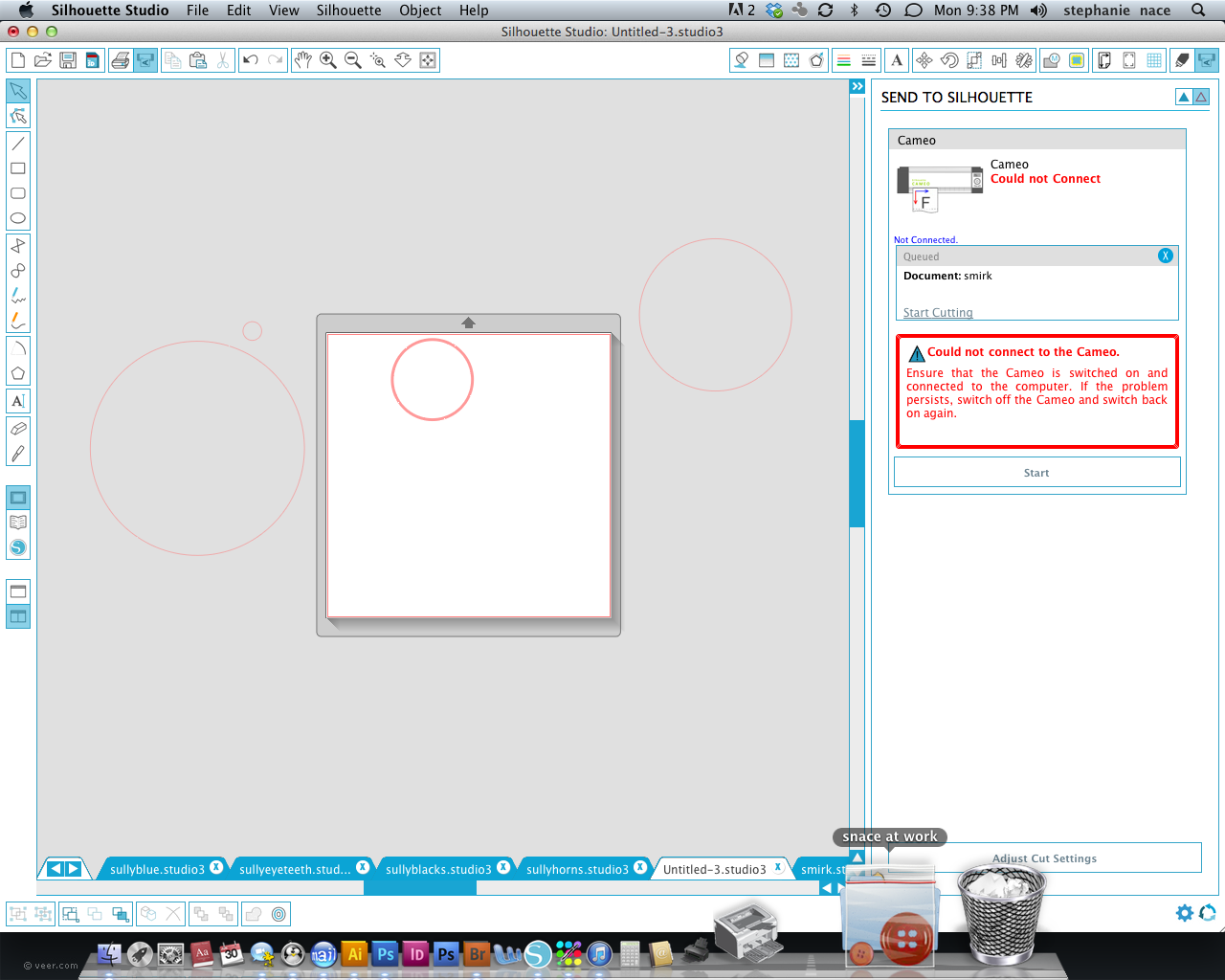Open the View menu
The width and height of the screenshot is (1225, 980).
[x=284, y=10]
